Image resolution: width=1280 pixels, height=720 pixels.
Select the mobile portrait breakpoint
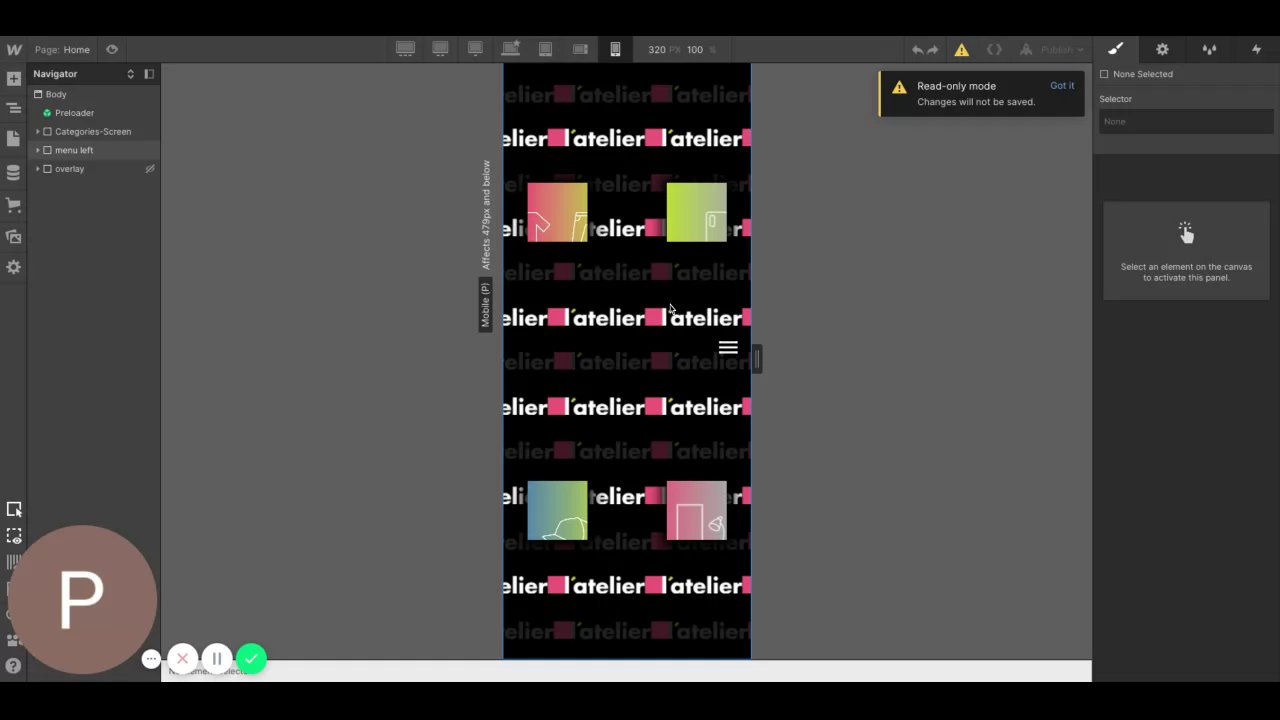(615, 49)
